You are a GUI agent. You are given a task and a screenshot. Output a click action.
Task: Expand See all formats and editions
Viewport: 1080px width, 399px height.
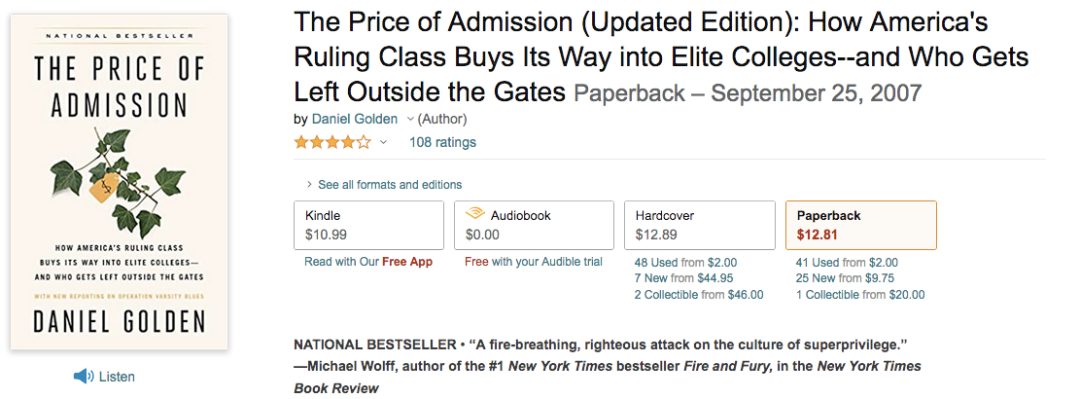pyautogui.click(x=384, y=185)
